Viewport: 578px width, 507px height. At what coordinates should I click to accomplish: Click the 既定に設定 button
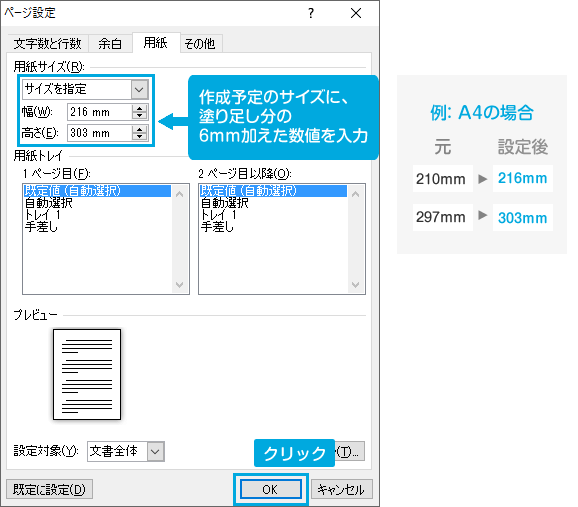49,489
